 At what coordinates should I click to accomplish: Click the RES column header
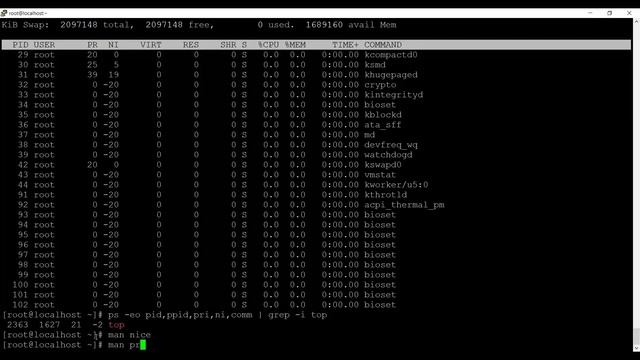191,45
